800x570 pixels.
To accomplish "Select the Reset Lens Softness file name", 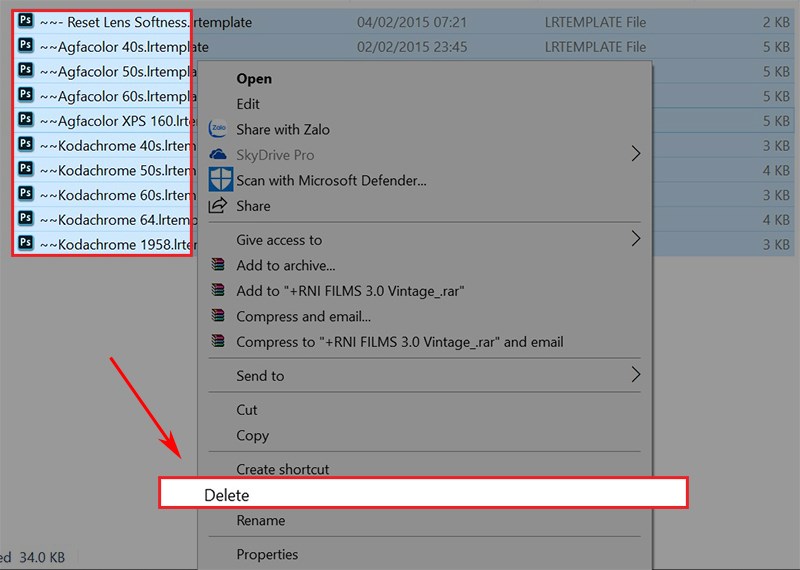I will point(146,22).
